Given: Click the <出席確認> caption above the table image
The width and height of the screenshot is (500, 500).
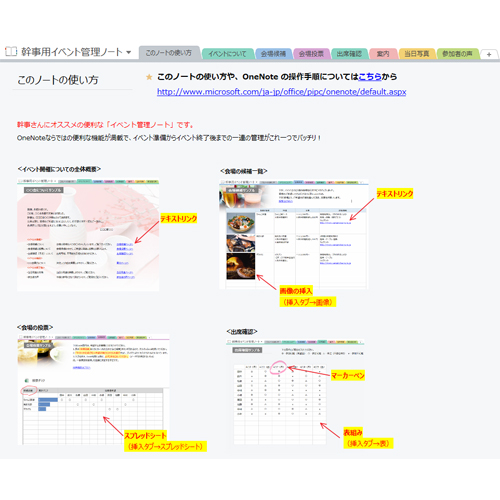Looking at the screenshot, I should click(x=242, y=332).
